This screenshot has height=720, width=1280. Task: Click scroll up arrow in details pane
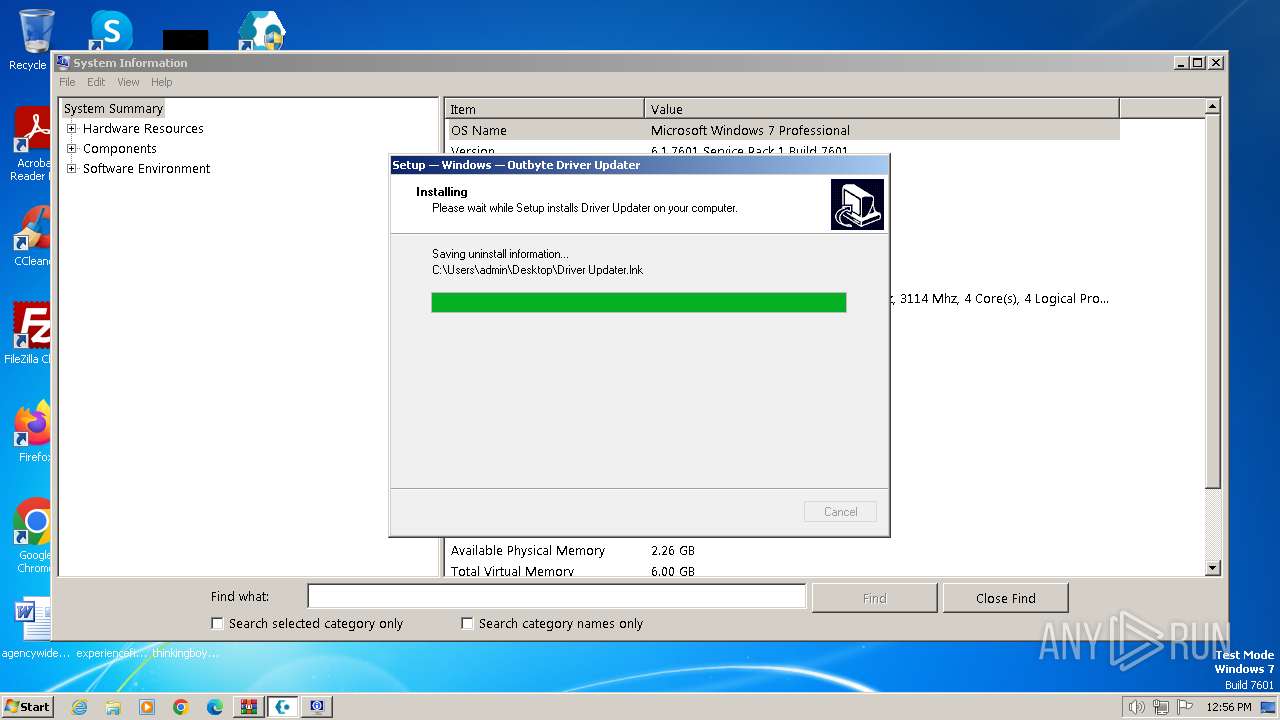1213,106
